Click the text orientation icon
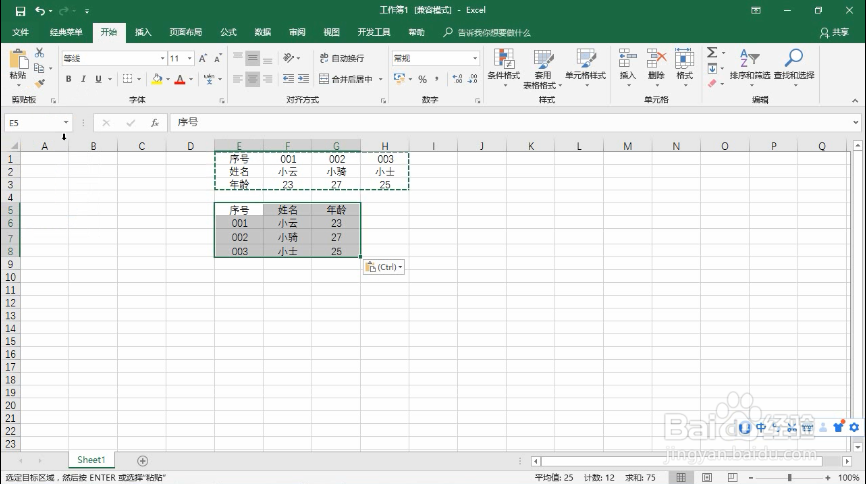This screenshot has height=484, width=866. [x=288, y=58]
